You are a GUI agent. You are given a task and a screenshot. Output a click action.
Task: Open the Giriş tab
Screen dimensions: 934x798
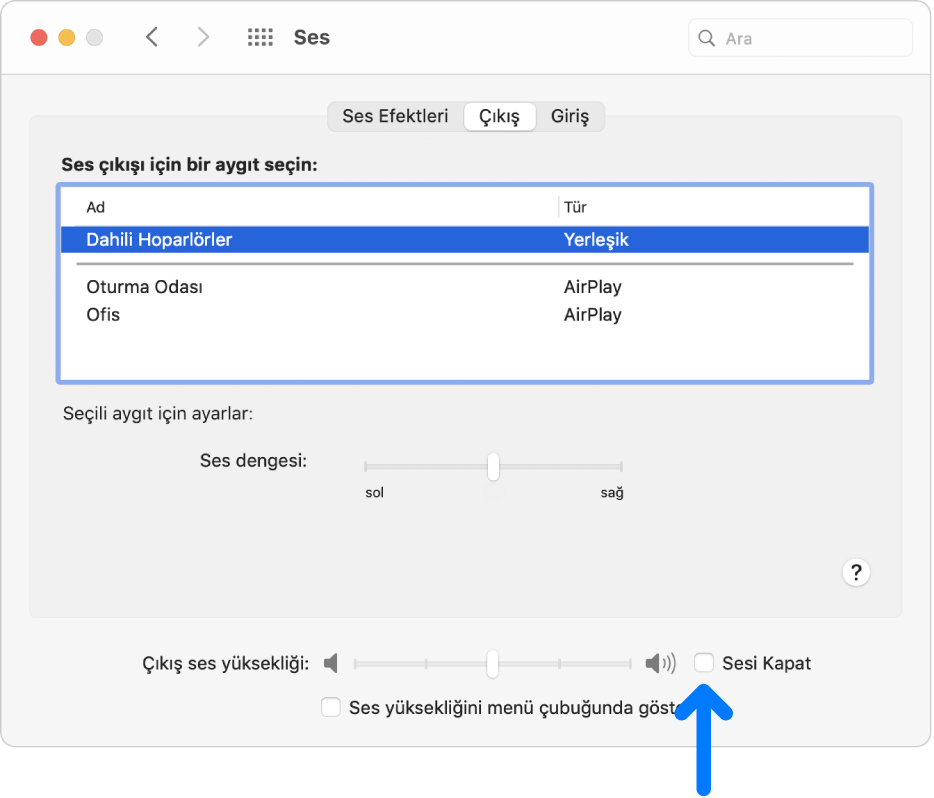(569, 116)
